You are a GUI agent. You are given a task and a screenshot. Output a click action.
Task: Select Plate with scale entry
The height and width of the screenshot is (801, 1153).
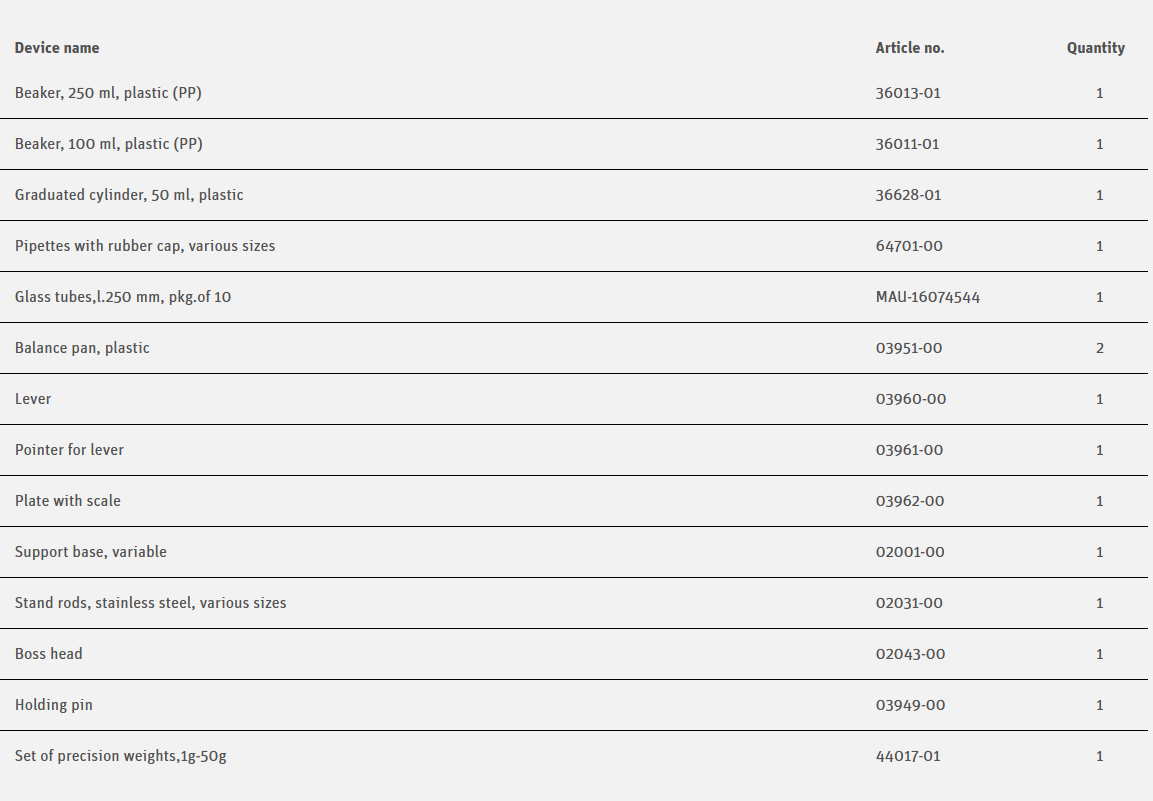[x=68, y=501]
